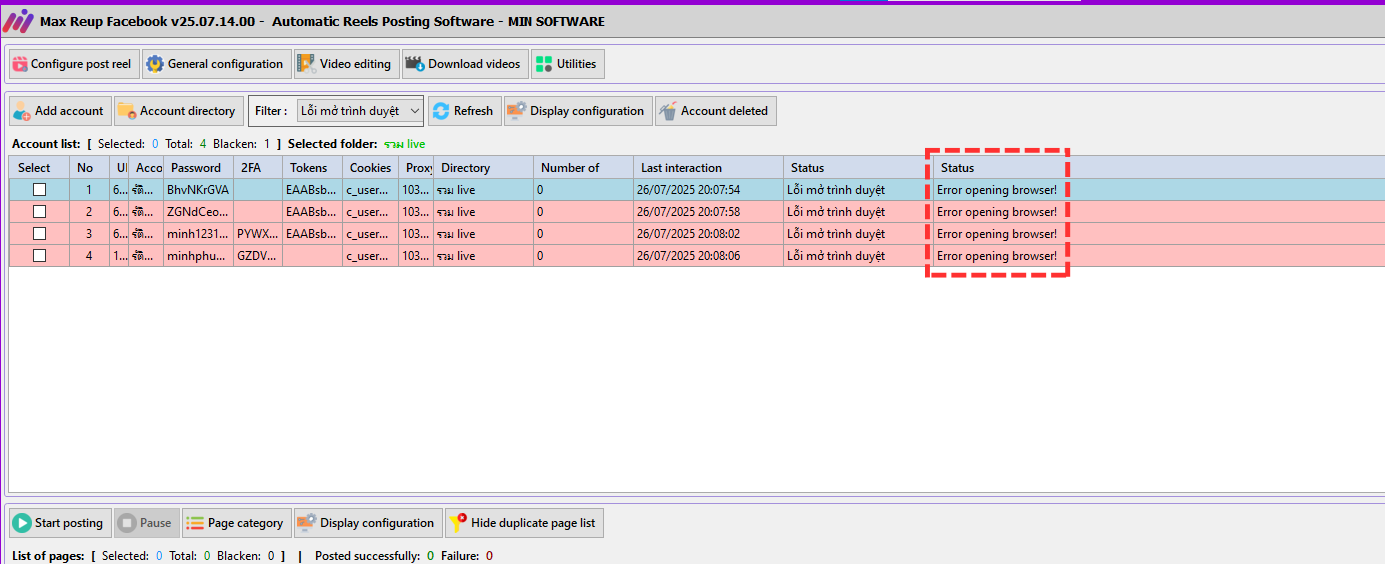The image size is (1385, 564).
Task: Sort by Select column header
Action: [39, 168]
